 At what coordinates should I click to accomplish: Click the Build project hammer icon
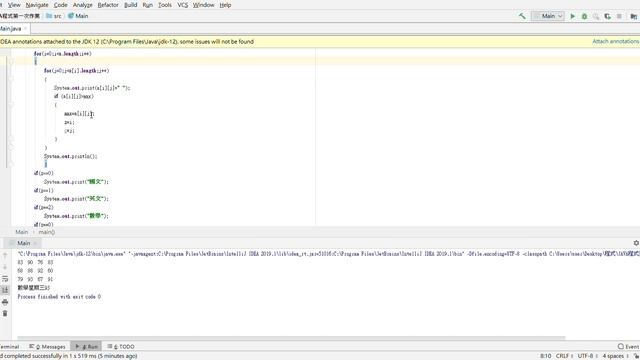[522, 16]
